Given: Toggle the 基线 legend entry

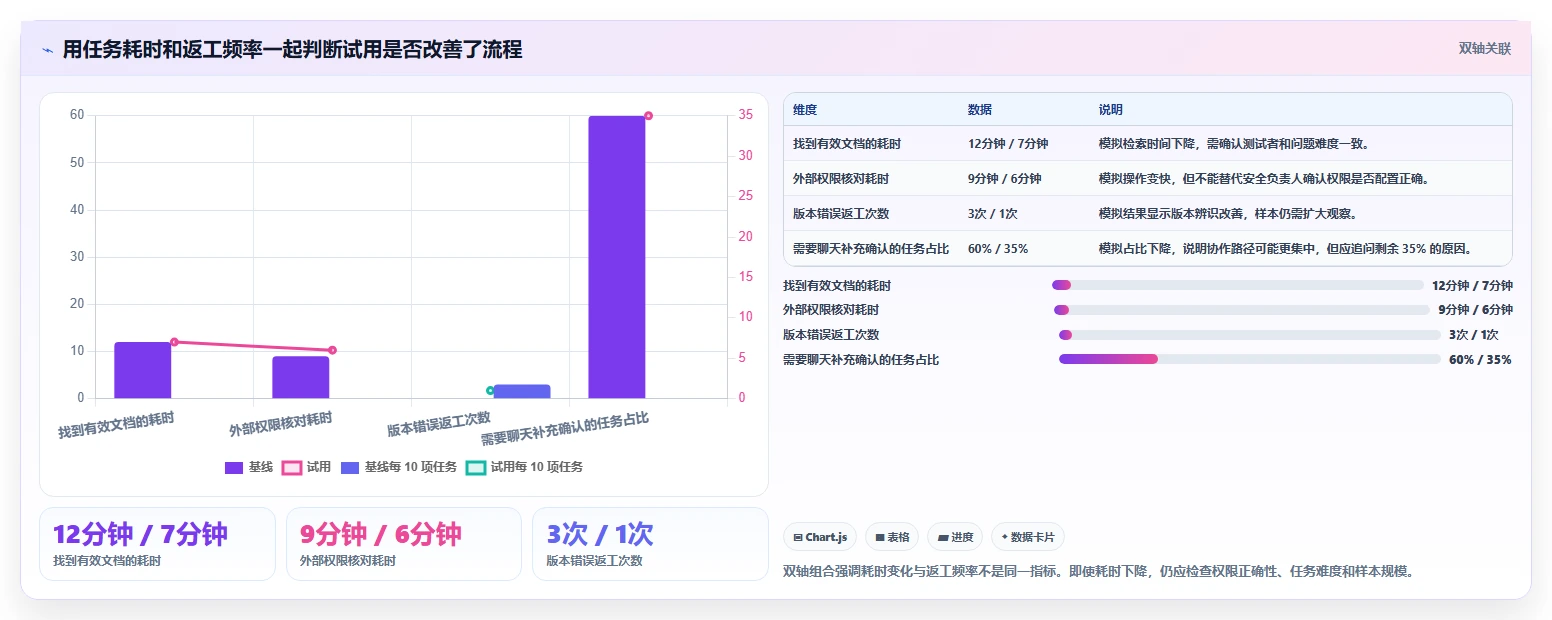Looking at the screenshot, I should point(249,467).
